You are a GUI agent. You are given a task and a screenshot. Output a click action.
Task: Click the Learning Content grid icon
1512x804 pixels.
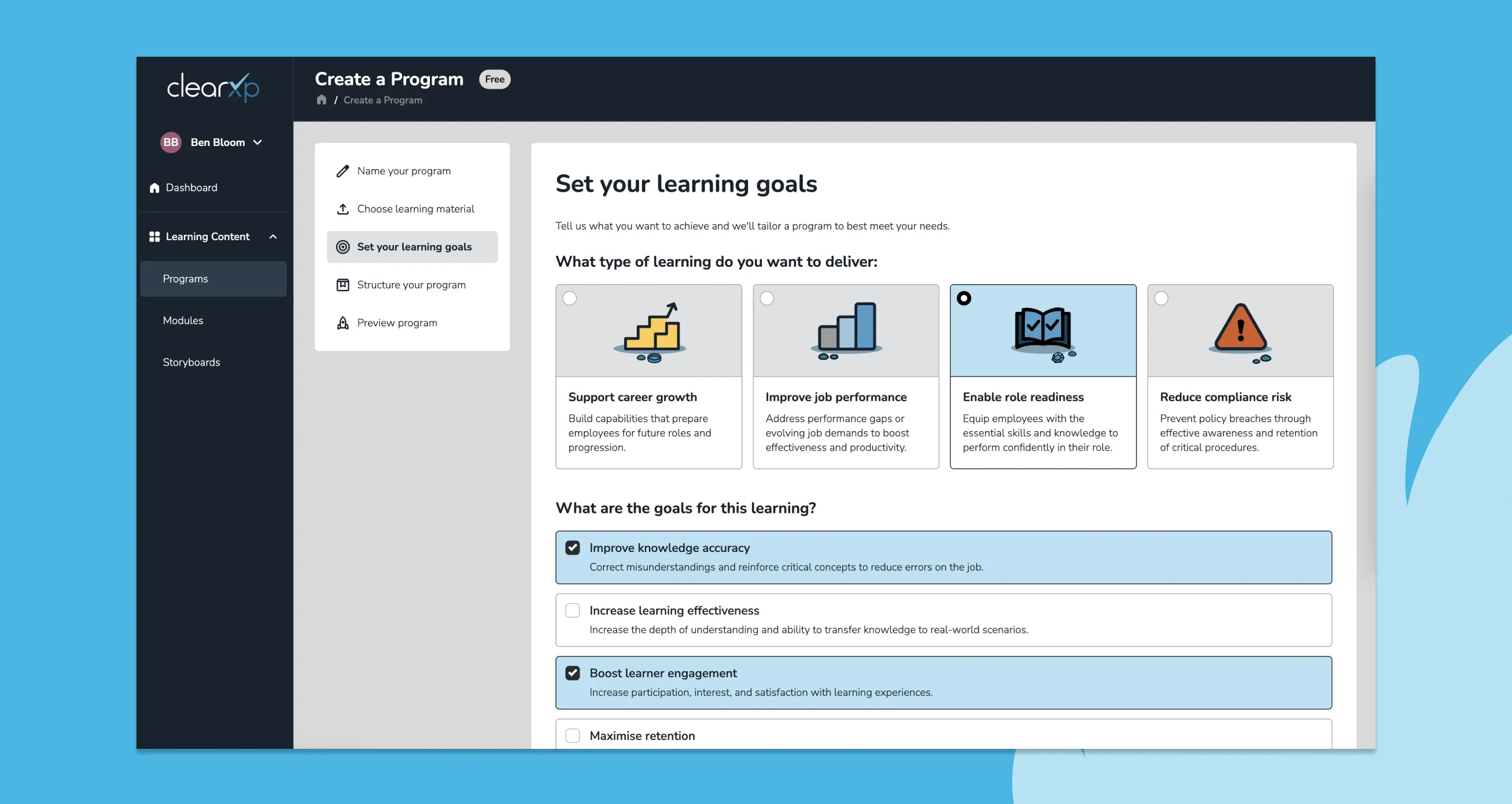[154, 237]
